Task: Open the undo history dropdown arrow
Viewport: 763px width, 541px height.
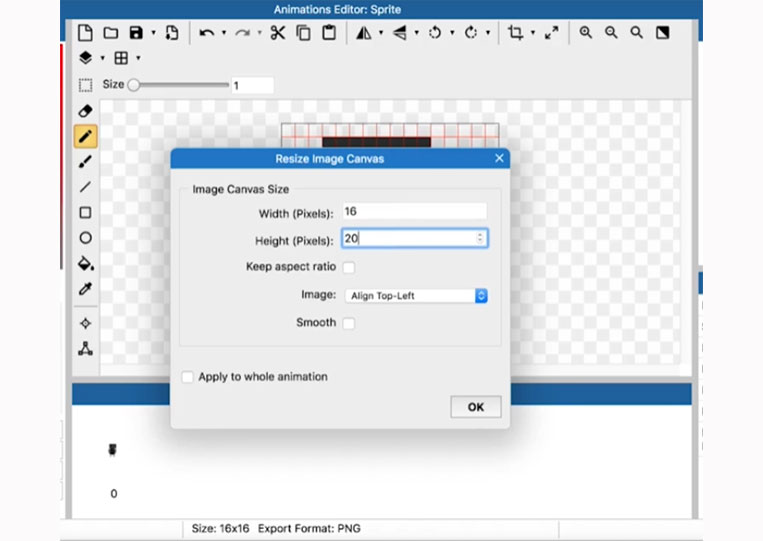Action: point(224,33)
